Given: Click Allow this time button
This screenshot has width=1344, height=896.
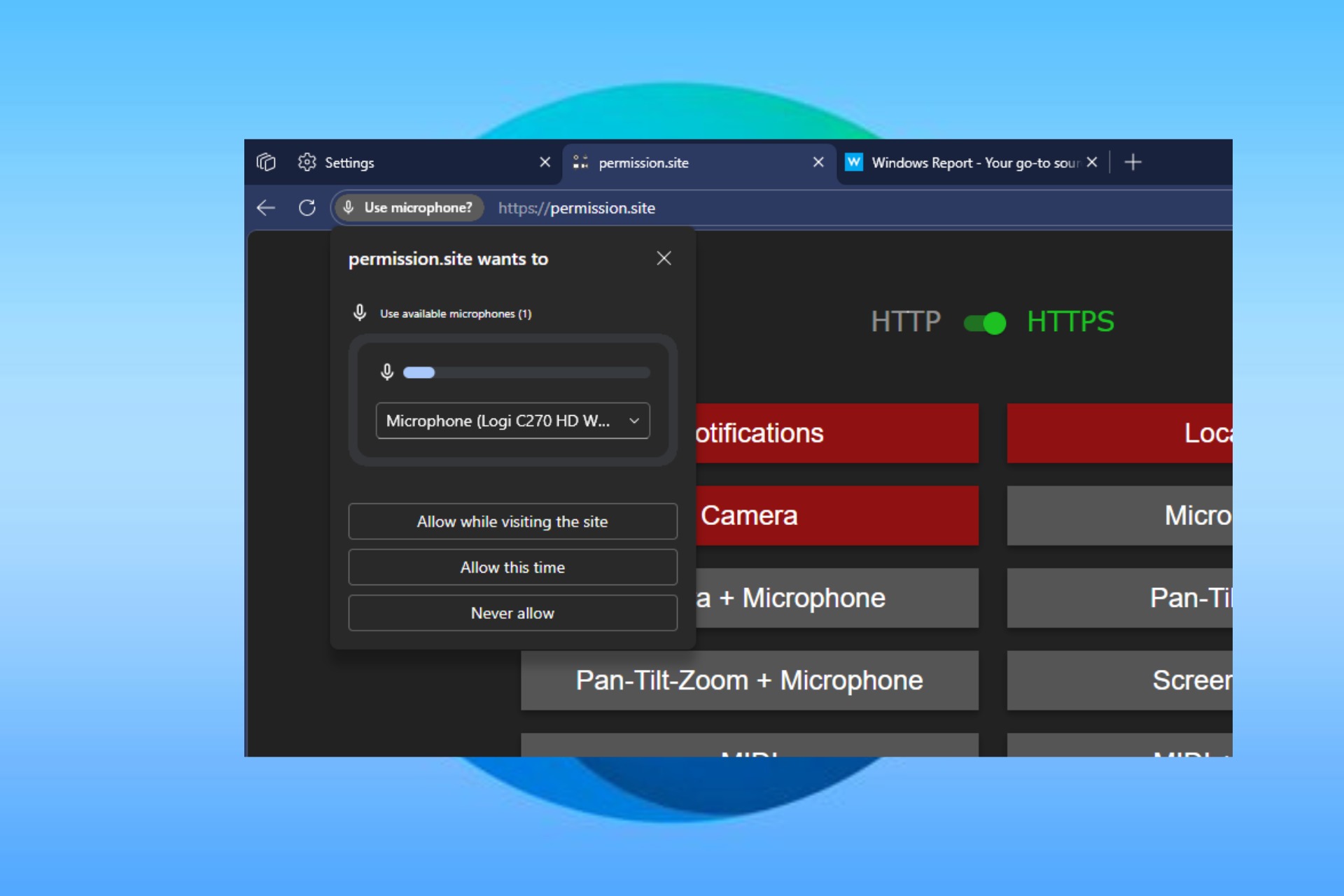Looking at the screenshot, I should click(512, 568).
